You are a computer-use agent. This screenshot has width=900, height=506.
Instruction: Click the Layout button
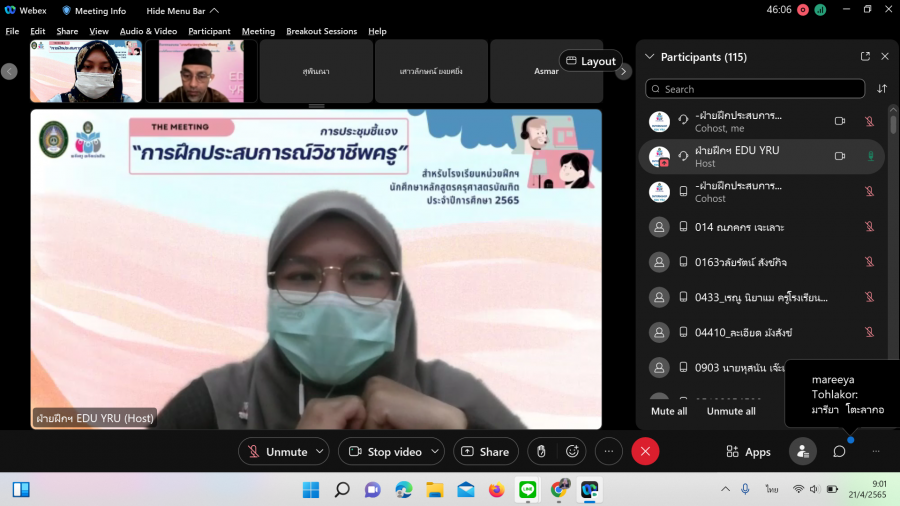590,61
